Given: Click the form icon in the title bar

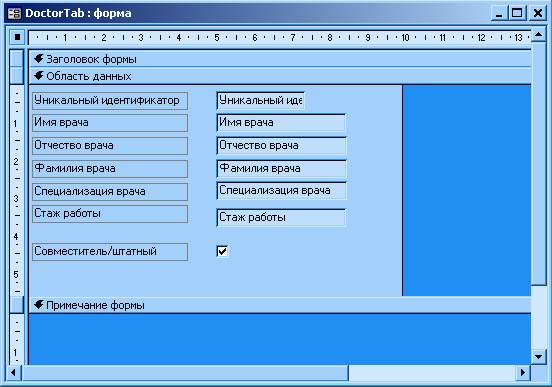Looking at the screenshot, I should 14,13.
